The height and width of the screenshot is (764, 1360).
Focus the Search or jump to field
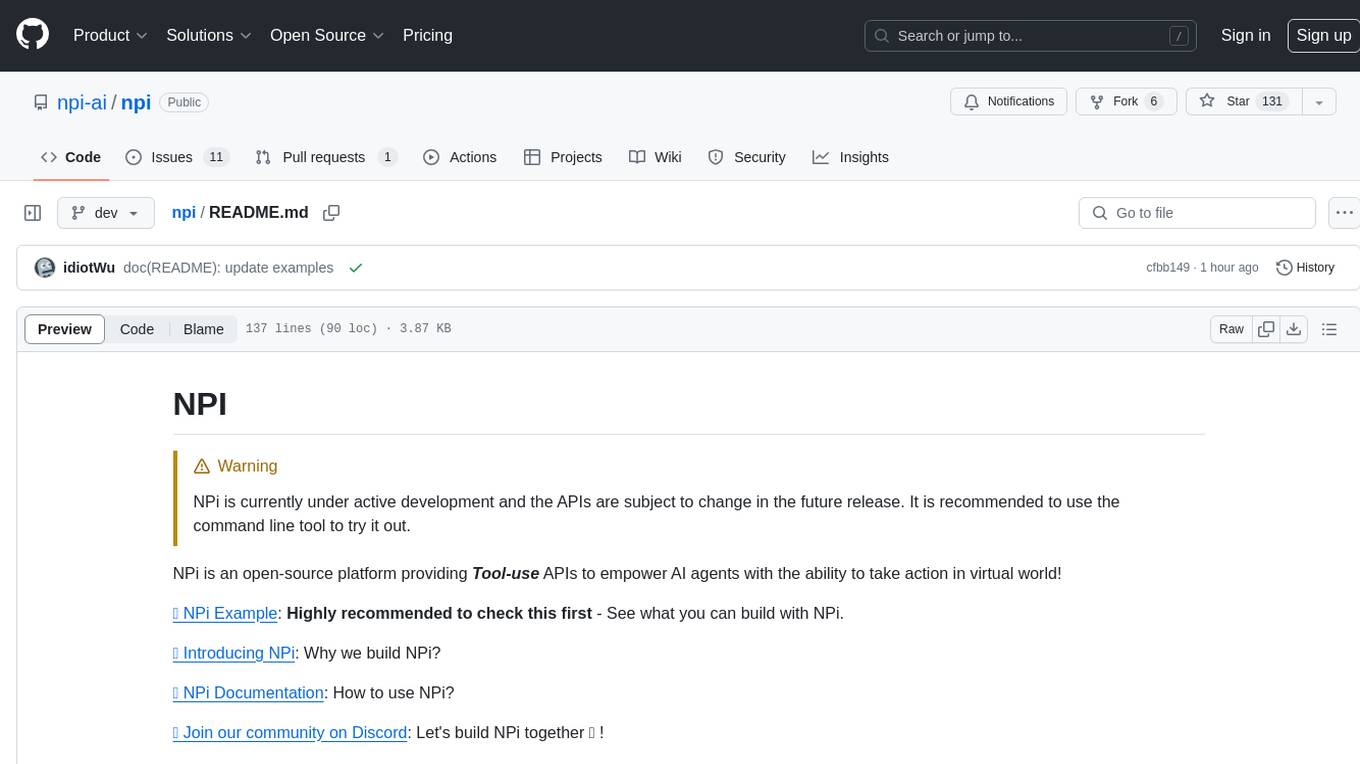click(1032, 36)
